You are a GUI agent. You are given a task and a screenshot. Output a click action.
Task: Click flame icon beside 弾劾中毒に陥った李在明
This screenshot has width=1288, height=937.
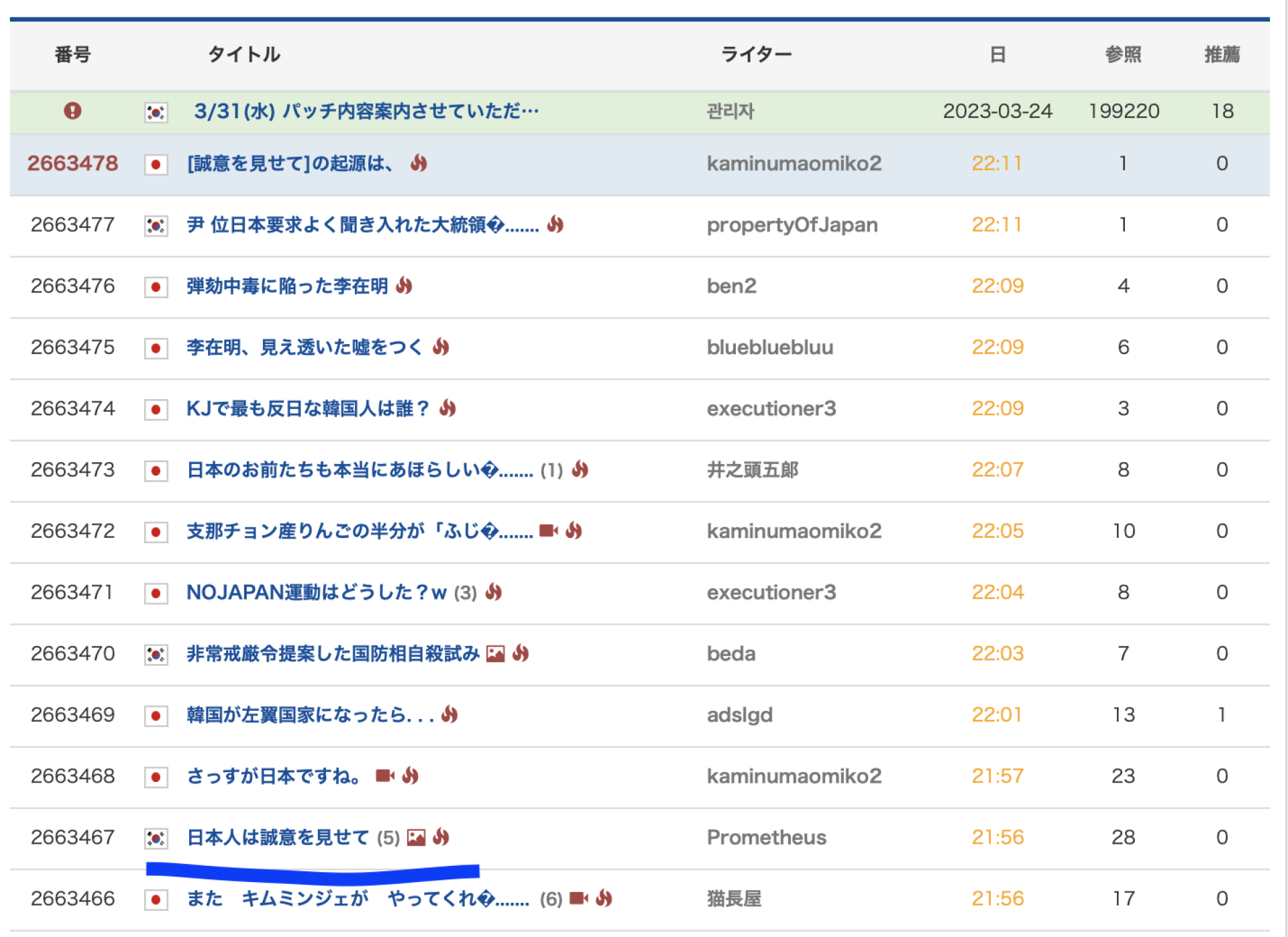[404, 285]
